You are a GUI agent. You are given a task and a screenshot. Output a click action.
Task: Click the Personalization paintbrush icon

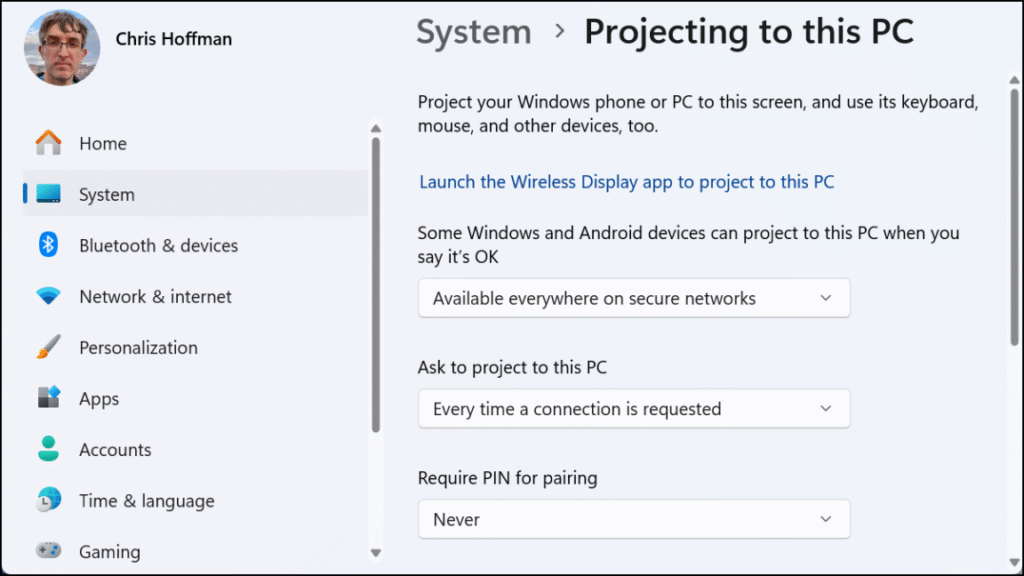[x=48, y=347]
